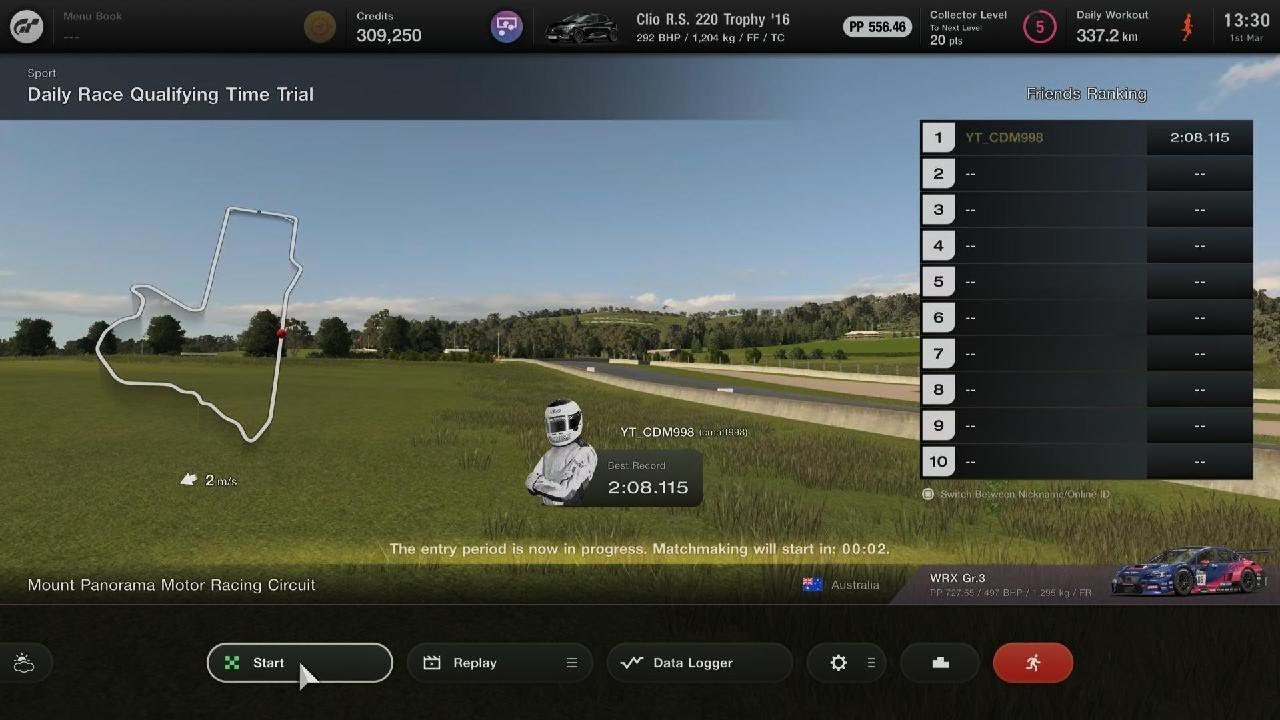Select the driver avatar in white suit
Screen dimensions: 1280x720
560,452
